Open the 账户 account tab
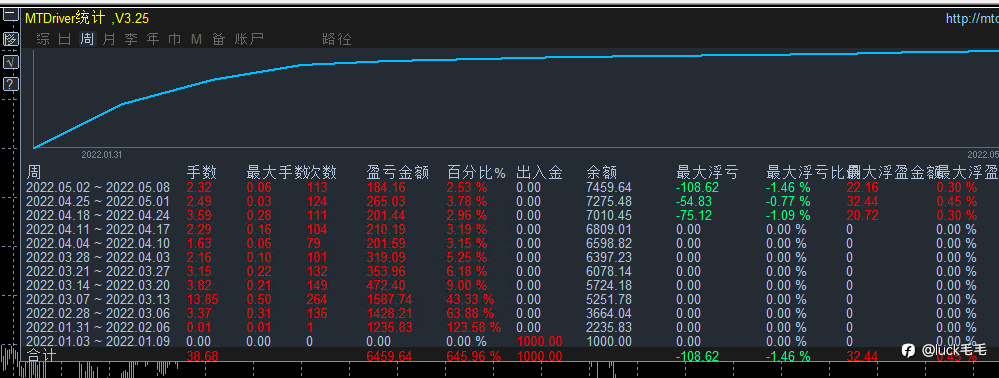This screenshot has width=999, height=378. click(249, 40)
